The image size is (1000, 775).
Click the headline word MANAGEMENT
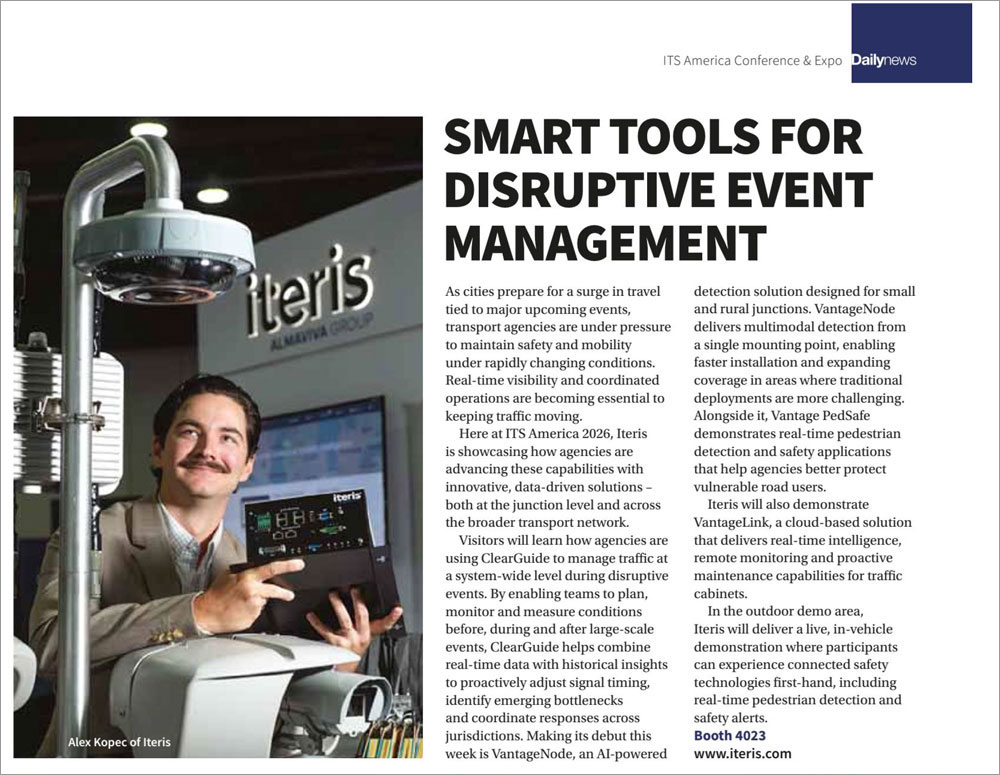(605, 243)
